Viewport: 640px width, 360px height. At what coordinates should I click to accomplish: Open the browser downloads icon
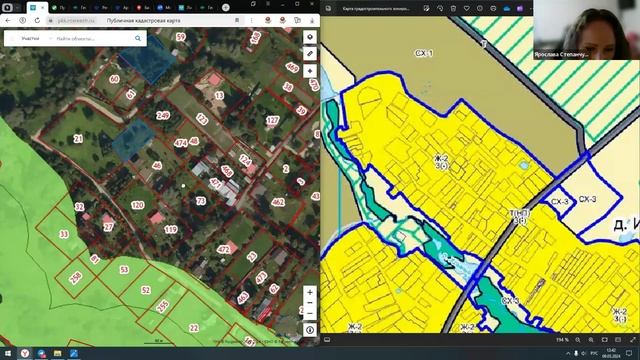(312, 20)
